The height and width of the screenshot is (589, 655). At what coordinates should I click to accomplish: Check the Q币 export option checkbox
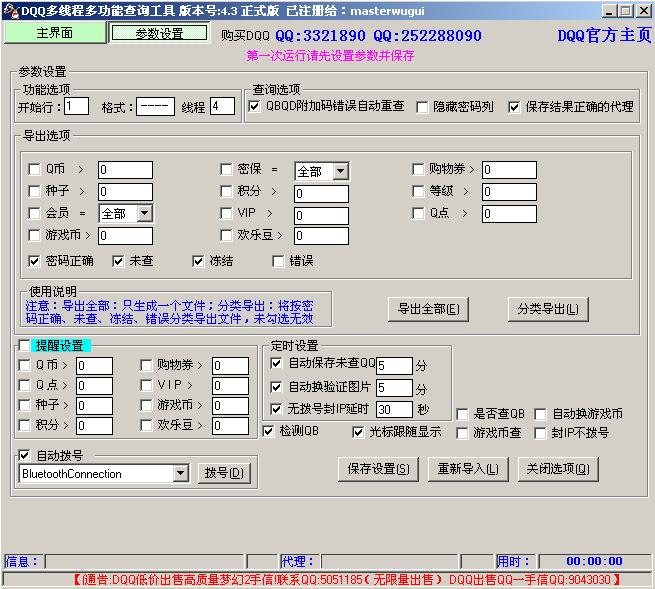click(x=34, y=169)
